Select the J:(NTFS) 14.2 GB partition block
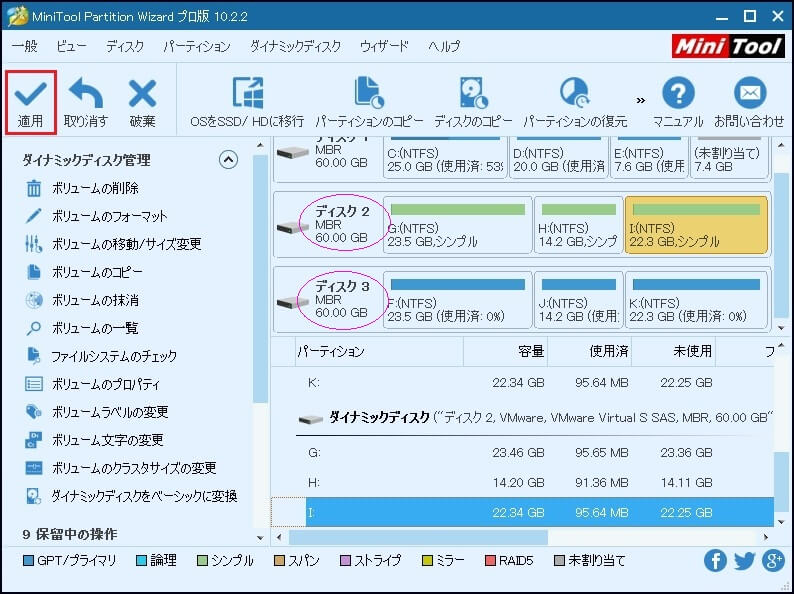 coord(578,300)
